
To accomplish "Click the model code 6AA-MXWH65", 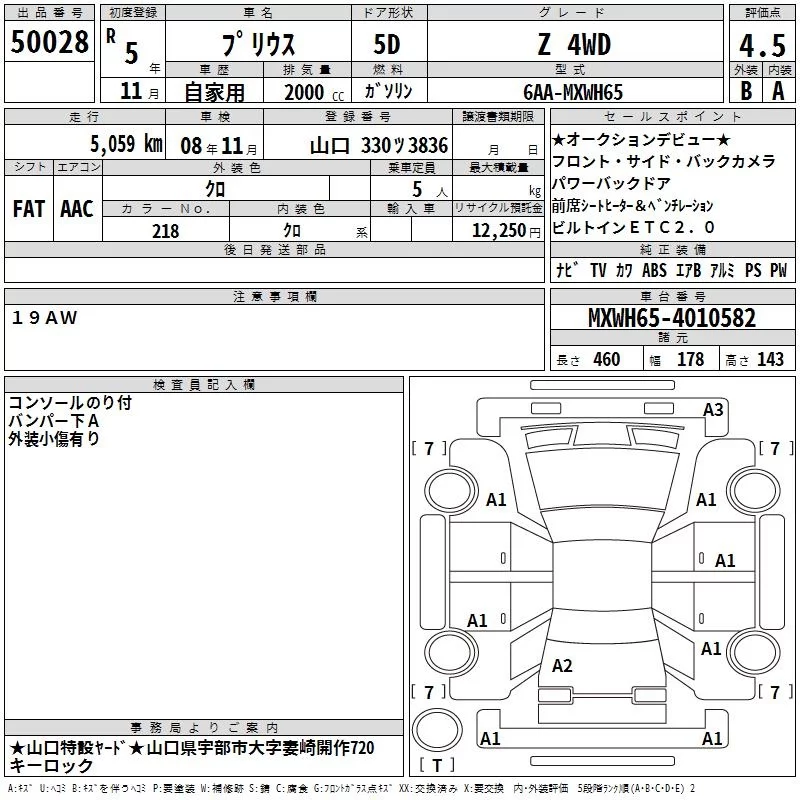I will 573,92.
